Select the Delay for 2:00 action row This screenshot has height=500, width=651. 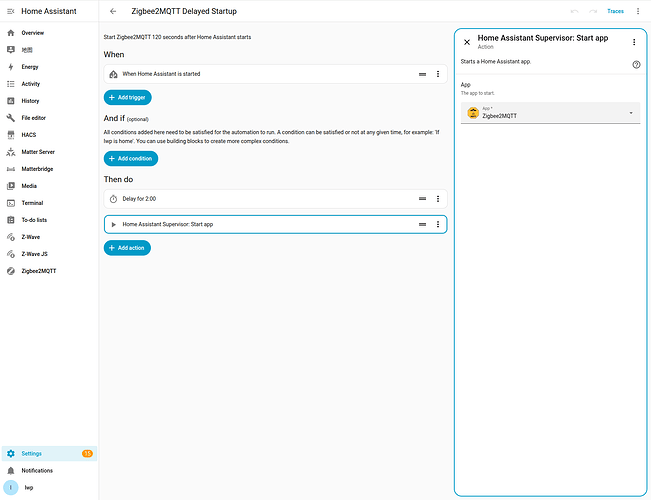coord(275,199)
